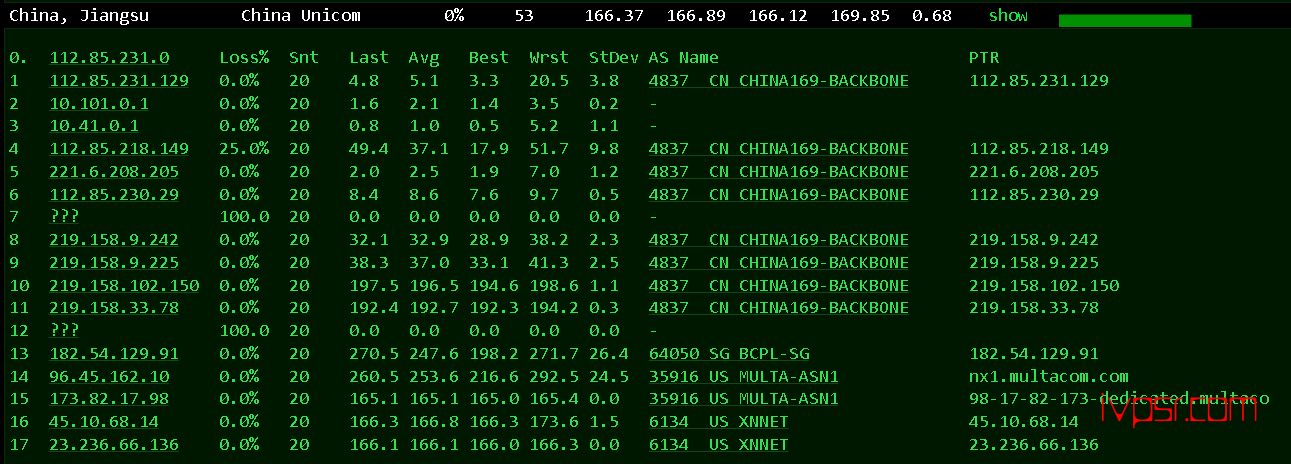Image resolution: width=1291 pixels, height=464 pixels.
Task: Select hop 14 worst value 292.5
Action: pyautogui.click(x=554, y=376)
